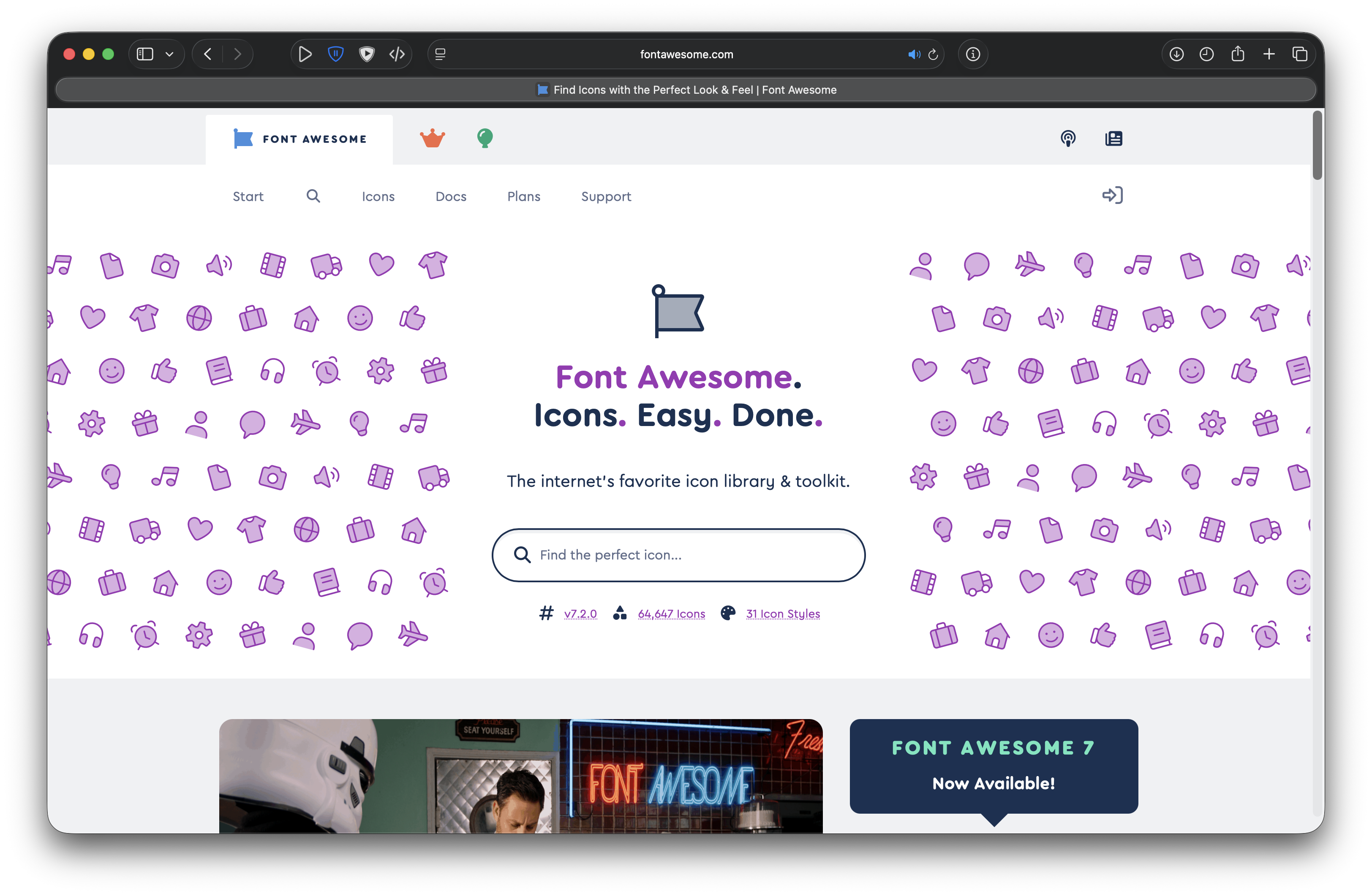Screen dimensions: 1372x896
Task: Open the Icons nav item
Action: click(378, 196)
